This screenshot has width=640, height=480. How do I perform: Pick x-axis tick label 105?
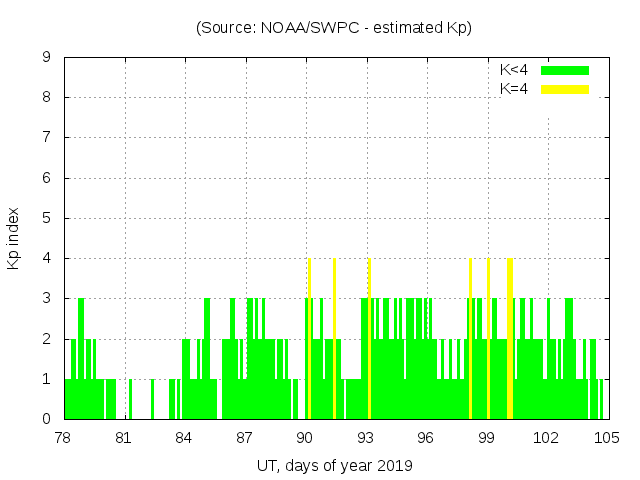pyautogui.click(x=606, y=437)
